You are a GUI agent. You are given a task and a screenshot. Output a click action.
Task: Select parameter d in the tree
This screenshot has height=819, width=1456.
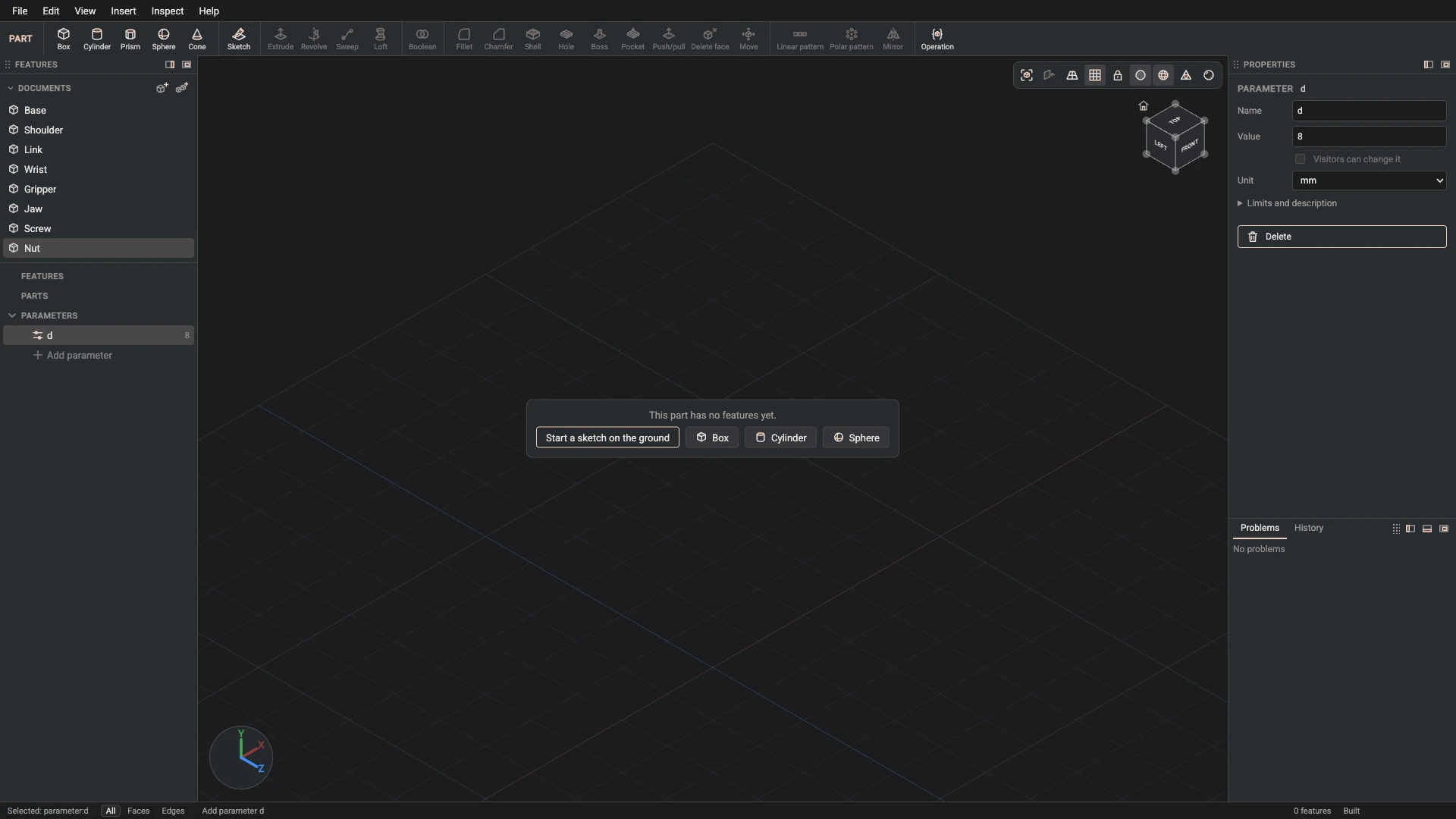[99, 335]
